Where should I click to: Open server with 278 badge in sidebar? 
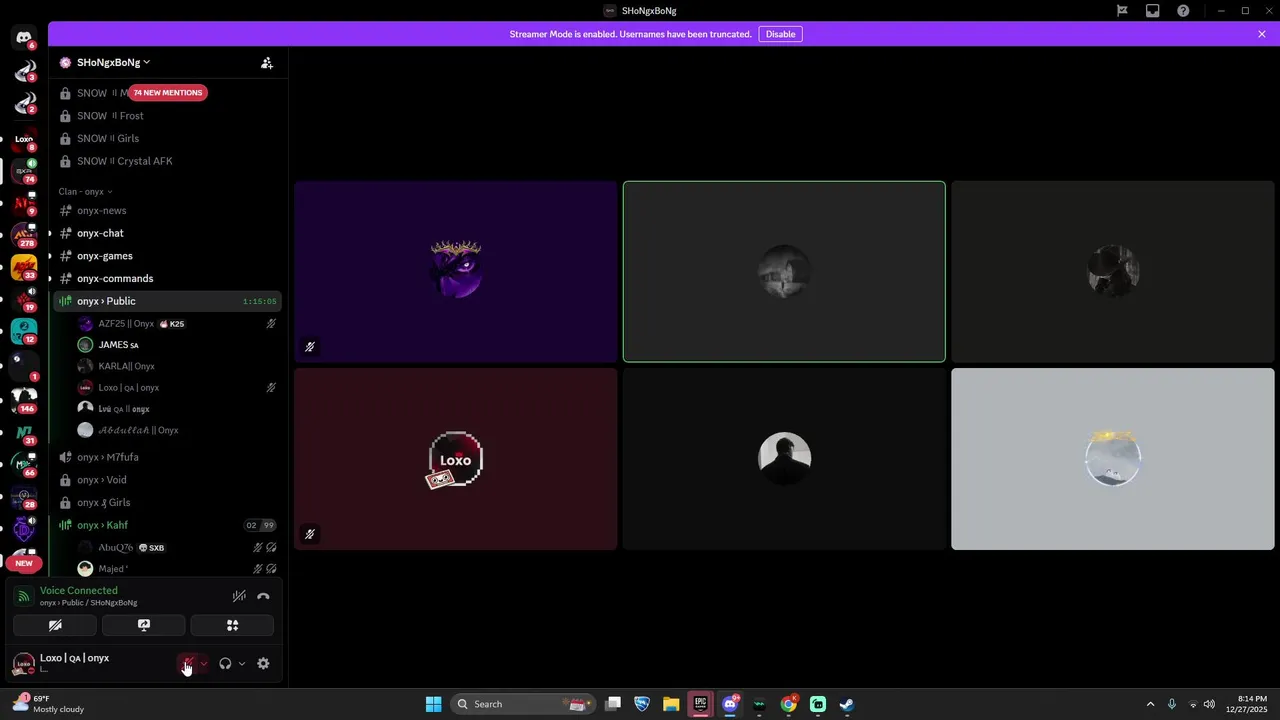click(24, 236)
